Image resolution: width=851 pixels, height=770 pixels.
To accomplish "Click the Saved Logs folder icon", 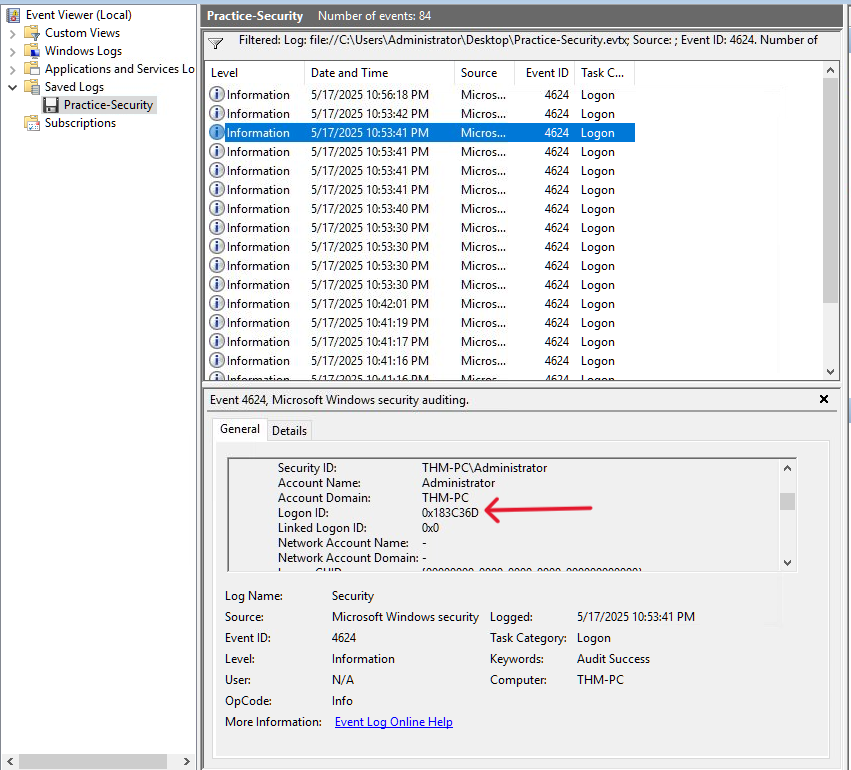I will point(32,87).
